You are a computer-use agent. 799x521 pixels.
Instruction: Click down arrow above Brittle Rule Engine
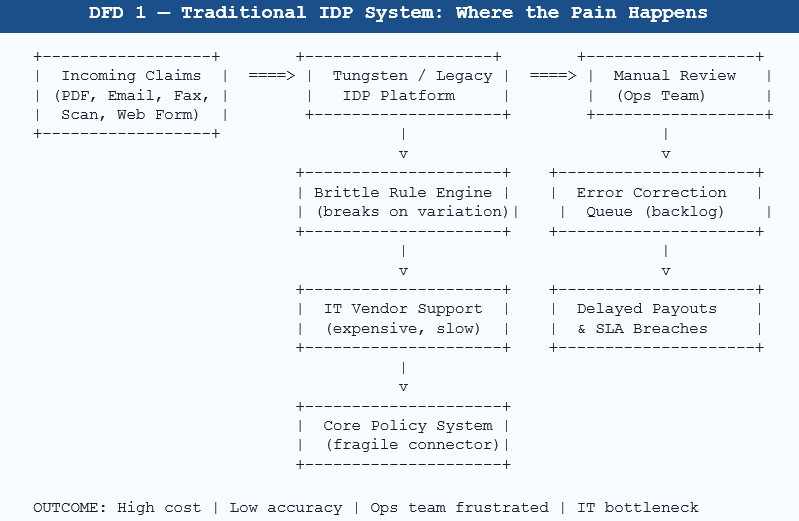pyautogui.click(x=403, y=145)
